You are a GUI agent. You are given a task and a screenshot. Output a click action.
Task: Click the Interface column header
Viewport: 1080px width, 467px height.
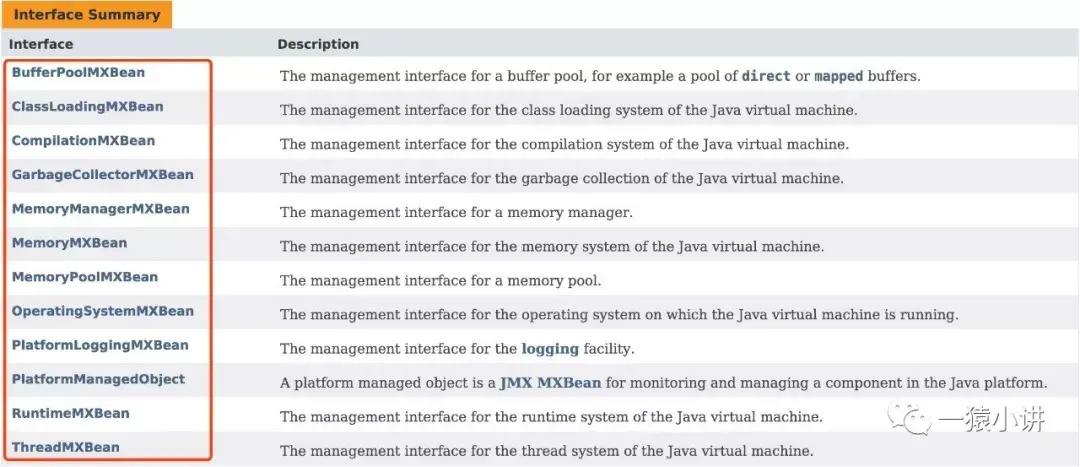[41, 44]
